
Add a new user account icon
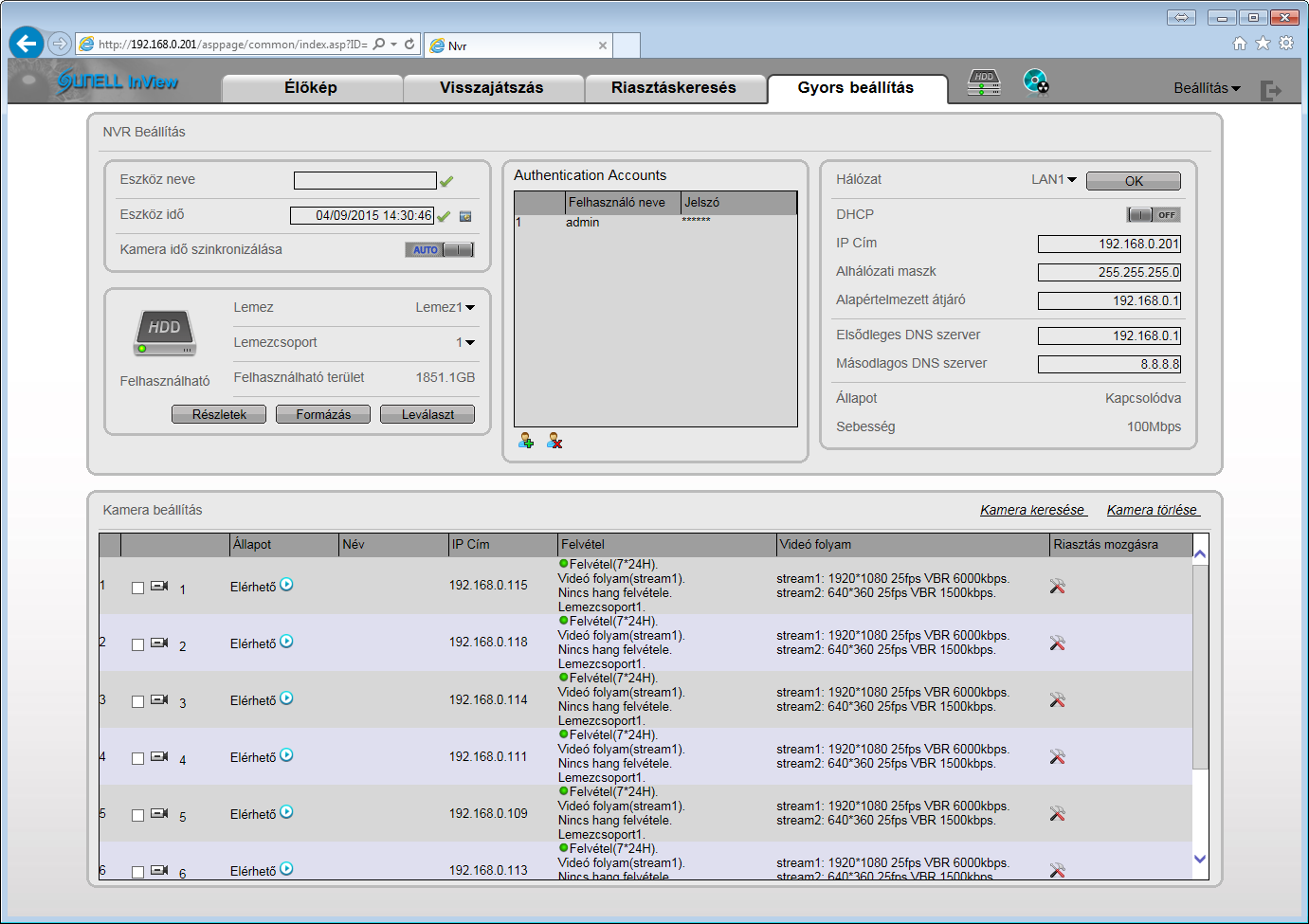click(x=526, y=441)
